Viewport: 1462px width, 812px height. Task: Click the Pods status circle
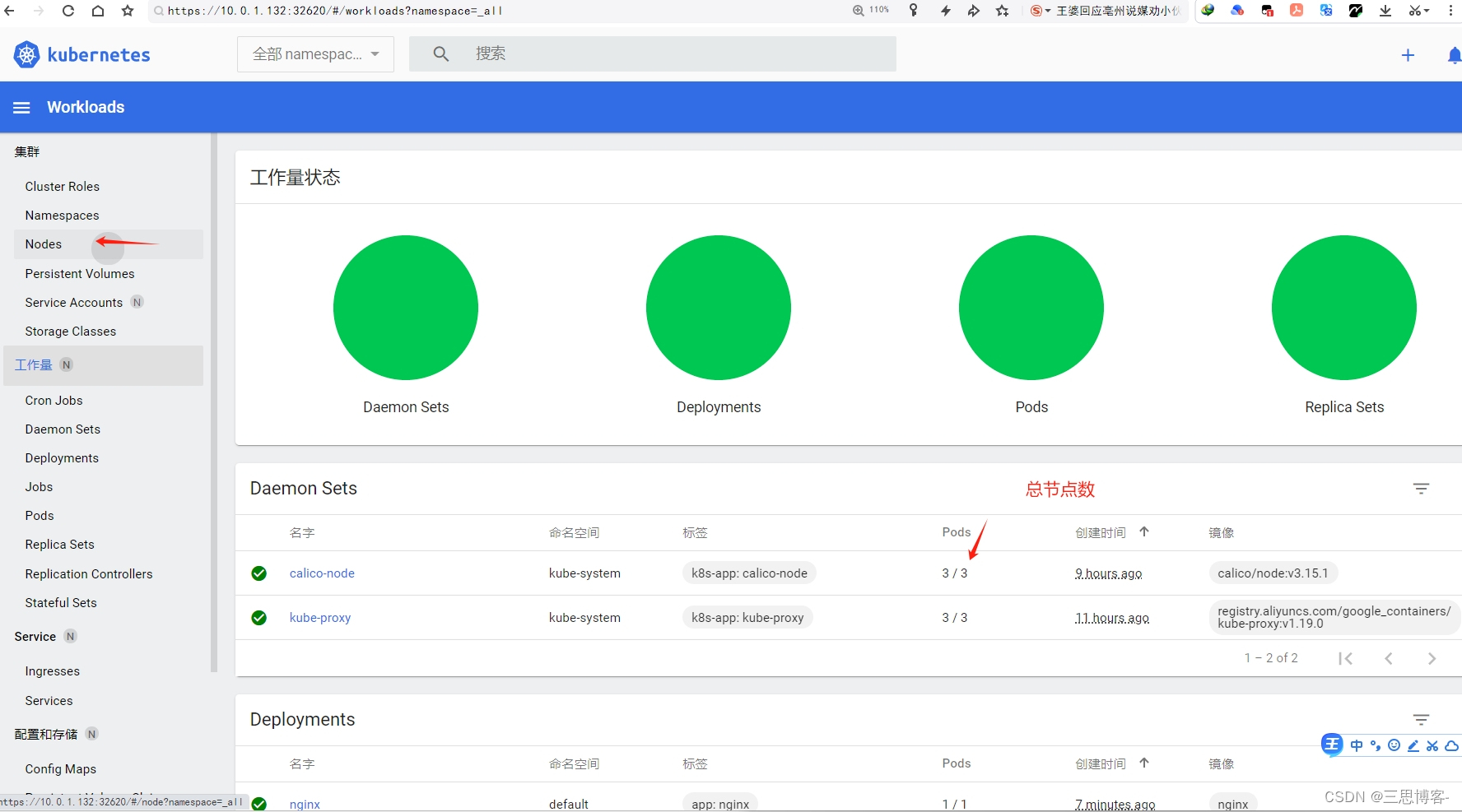click(x=1031, y=308)
